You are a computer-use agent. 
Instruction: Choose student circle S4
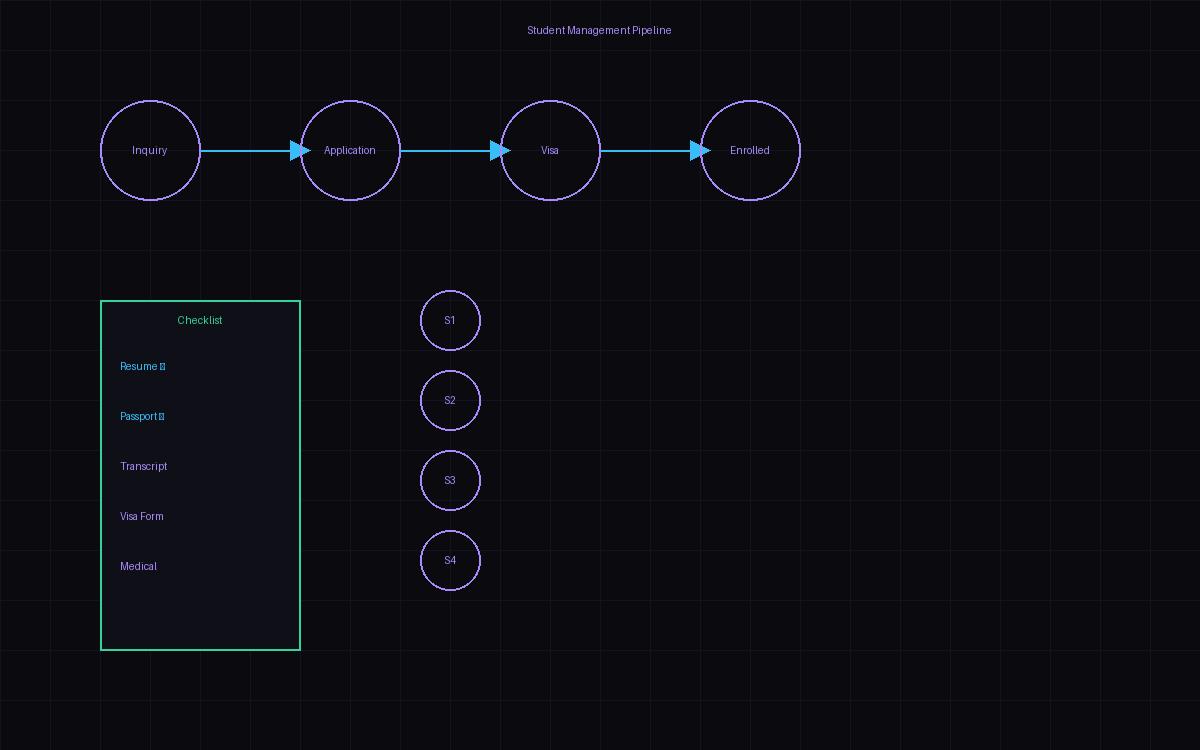(450, 560)
